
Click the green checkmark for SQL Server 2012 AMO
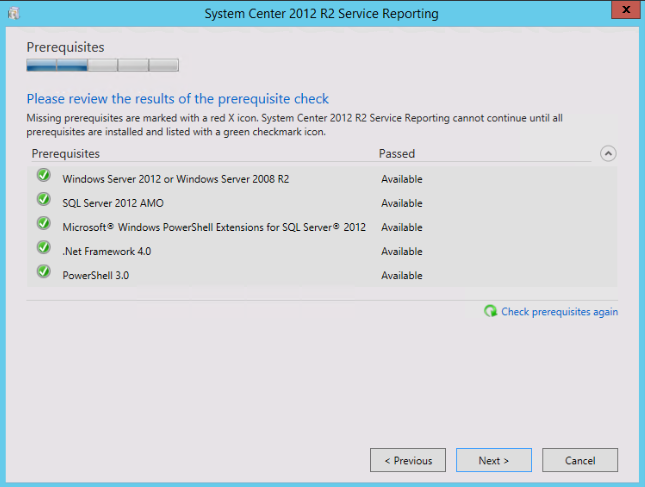(43, 200)
